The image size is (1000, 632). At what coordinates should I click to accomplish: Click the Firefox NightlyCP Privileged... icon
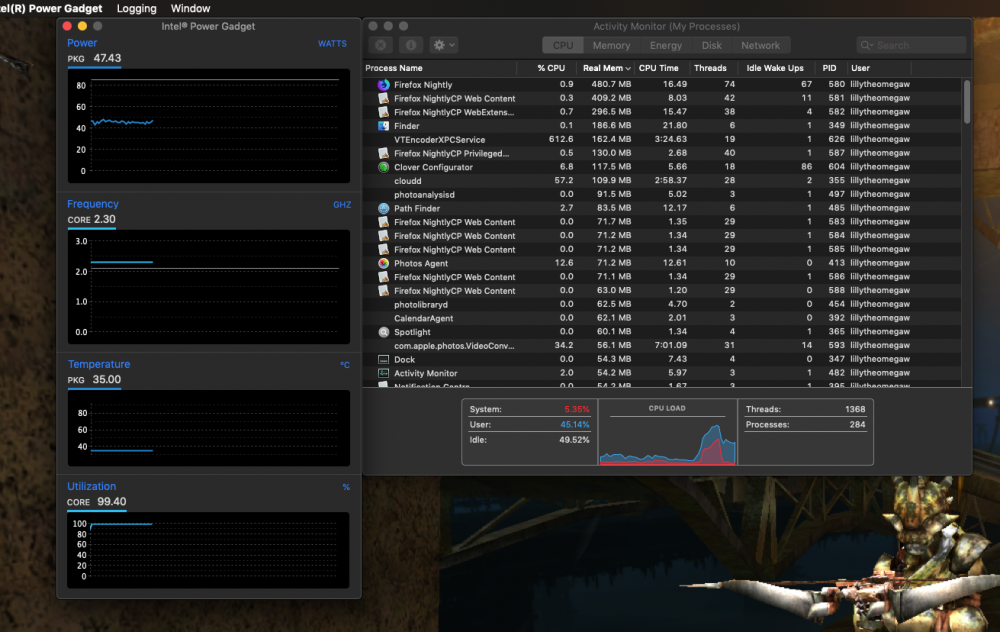[x=383, y=153]
